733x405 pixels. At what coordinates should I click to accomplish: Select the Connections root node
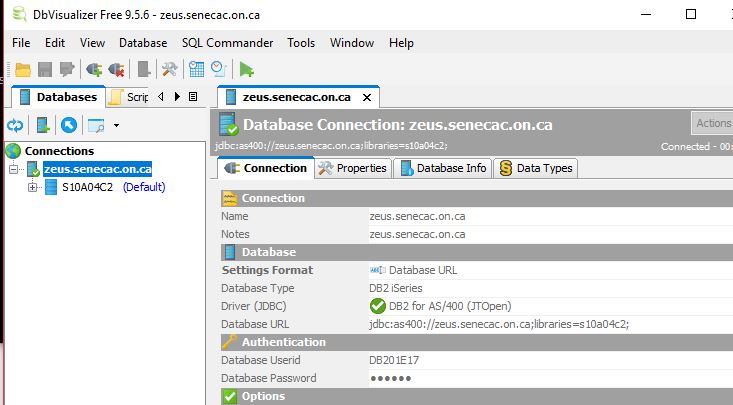[x=59, y=151]
